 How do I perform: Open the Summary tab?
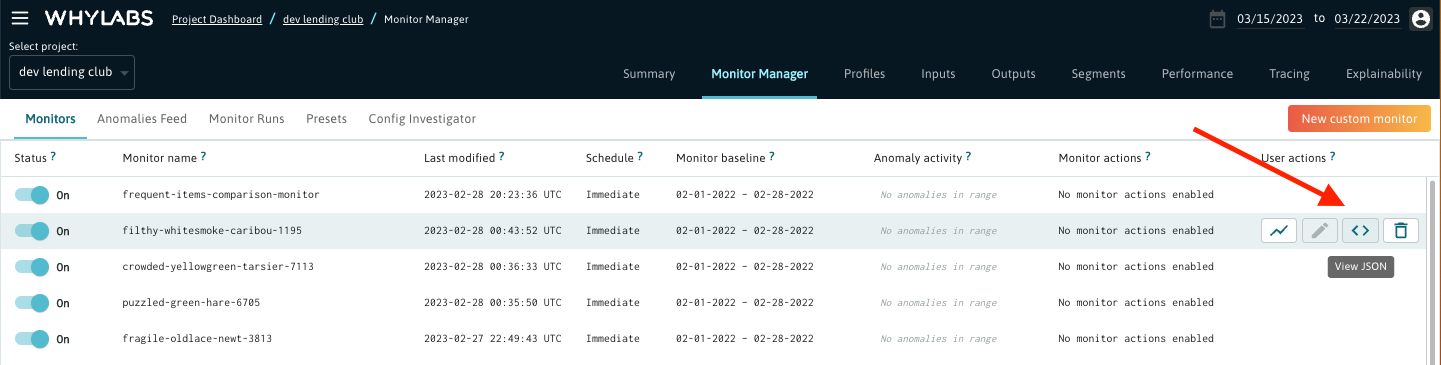pyautogui.click(x=649, y=74)
